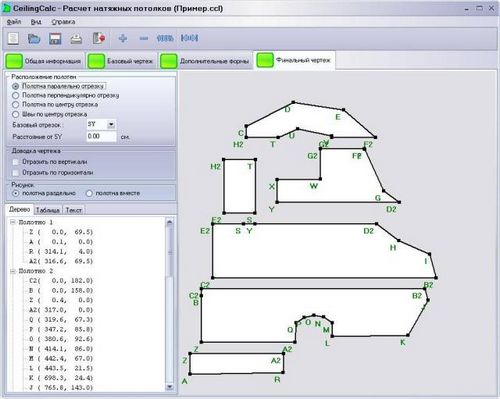The height and width of the screenshot is (399, 500).
Task: Exit the program via the door icon
Action: tap(99, 38)
